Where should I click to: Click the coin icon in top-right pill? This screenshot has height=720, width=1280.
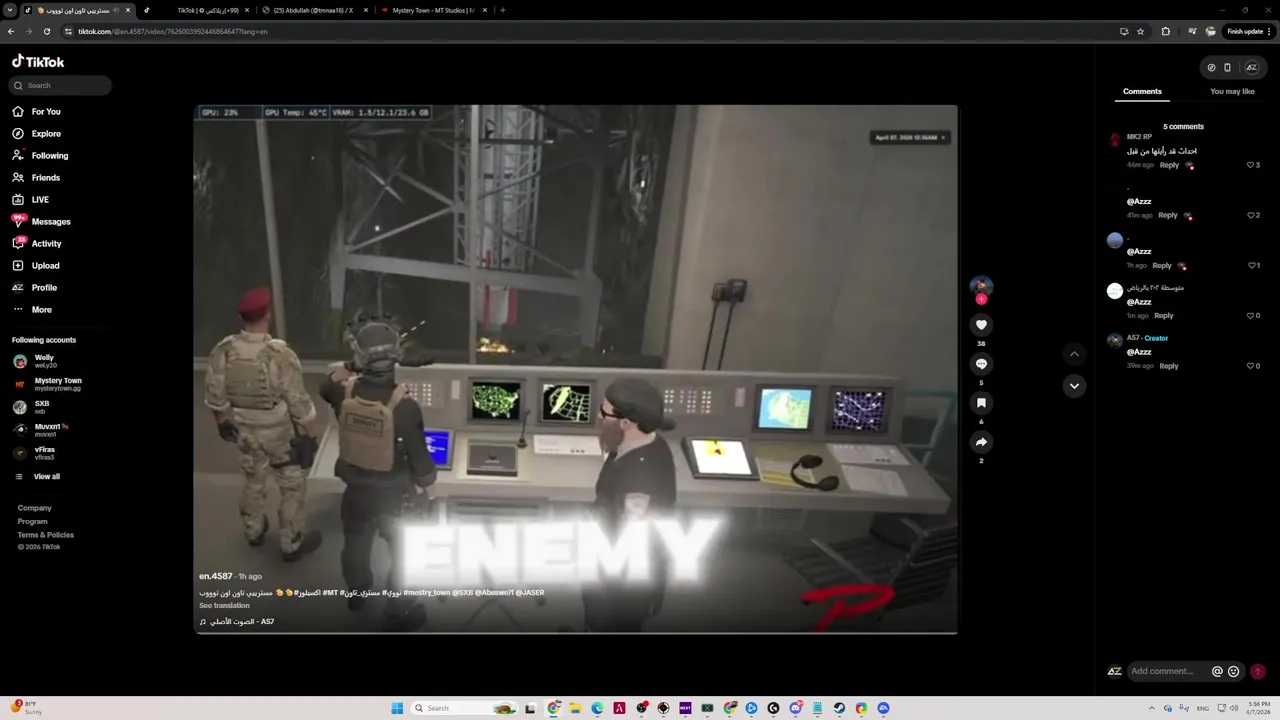coord(1211,68)
